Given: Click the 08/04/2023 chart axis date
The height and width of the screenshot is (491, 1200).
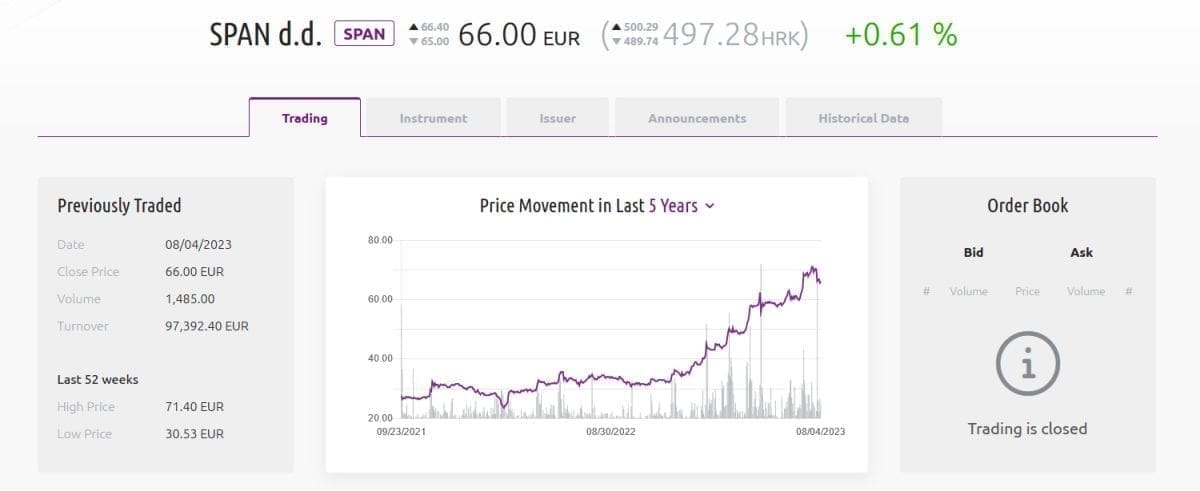Looking at the screenshot, I should (820, 431).
